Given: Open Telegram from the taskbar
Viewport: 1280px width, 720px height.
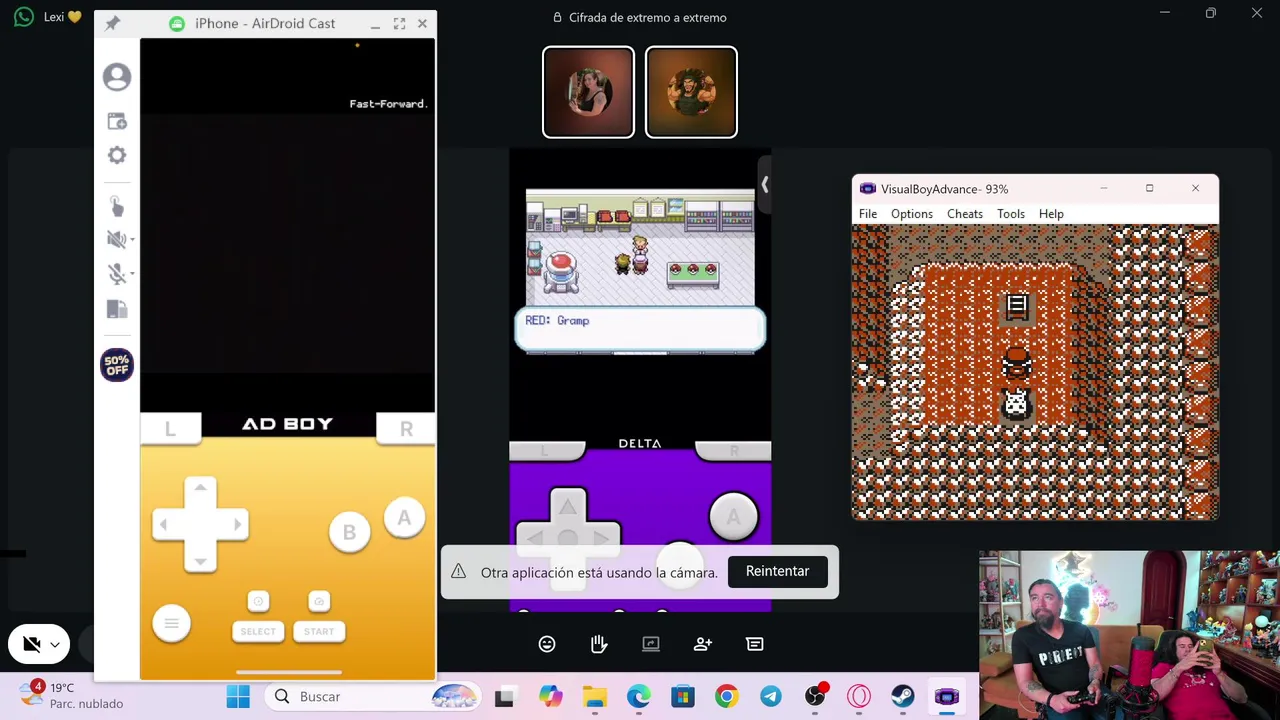Looking at the screenshot, I should point(771,697).
